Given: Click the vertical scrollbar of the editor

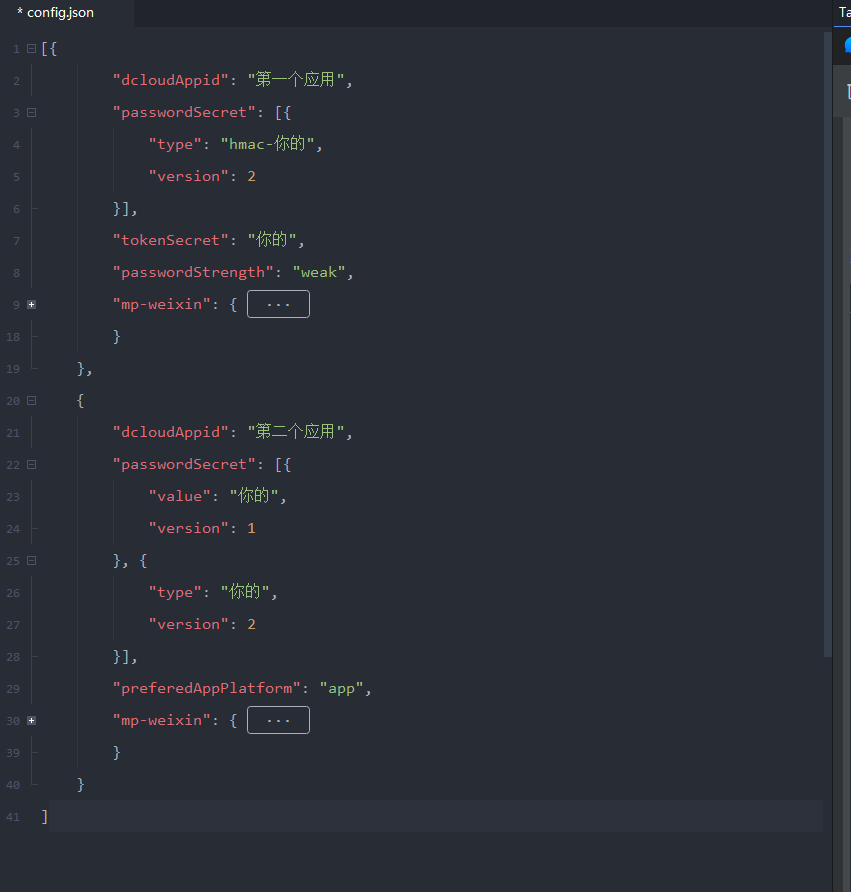Looking at the screenshot, I should [x=827, y=340].
